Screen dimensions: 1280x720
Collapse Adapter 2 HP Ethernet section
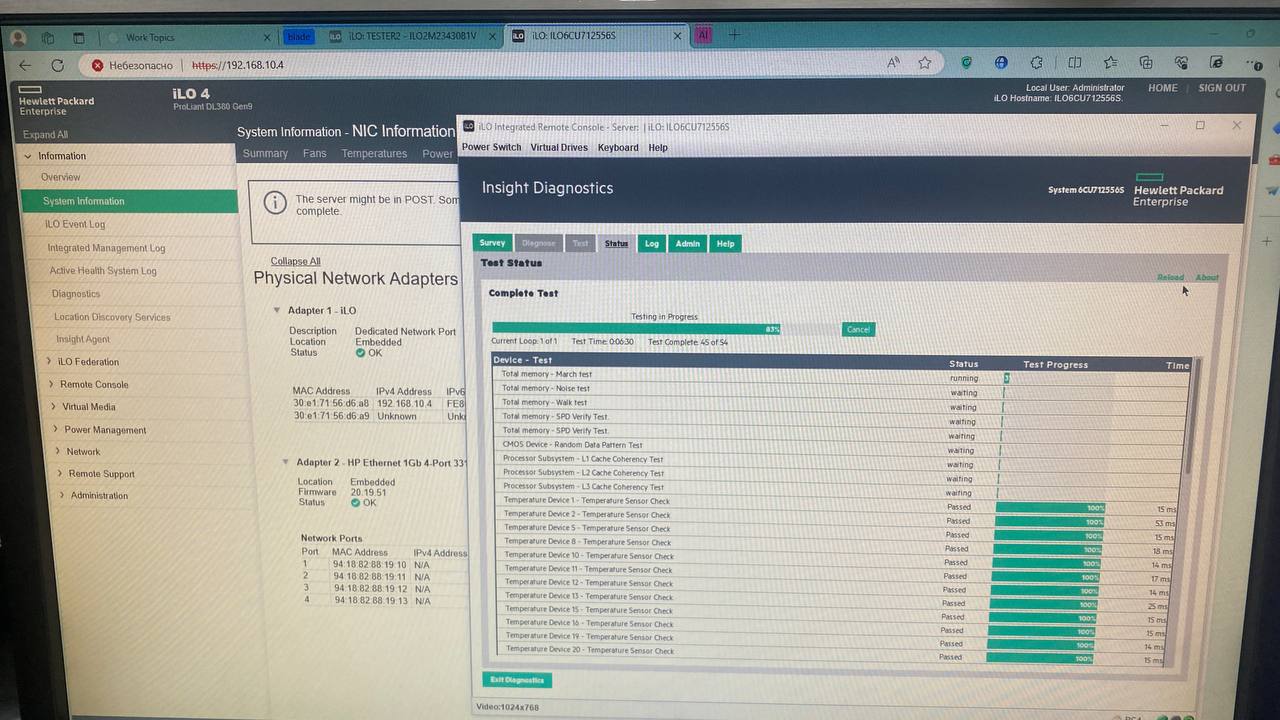(x=286, y=462)
